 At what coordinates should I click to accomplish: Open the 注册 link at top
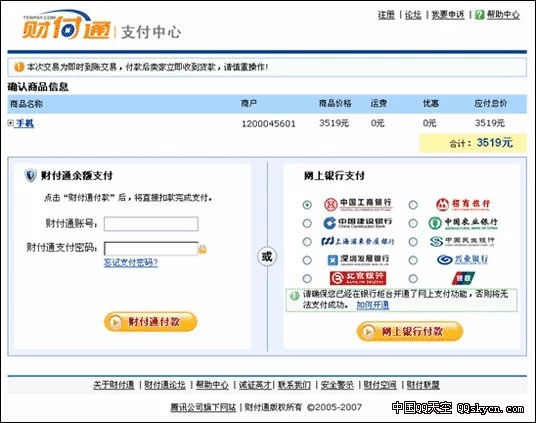point(386,15)
